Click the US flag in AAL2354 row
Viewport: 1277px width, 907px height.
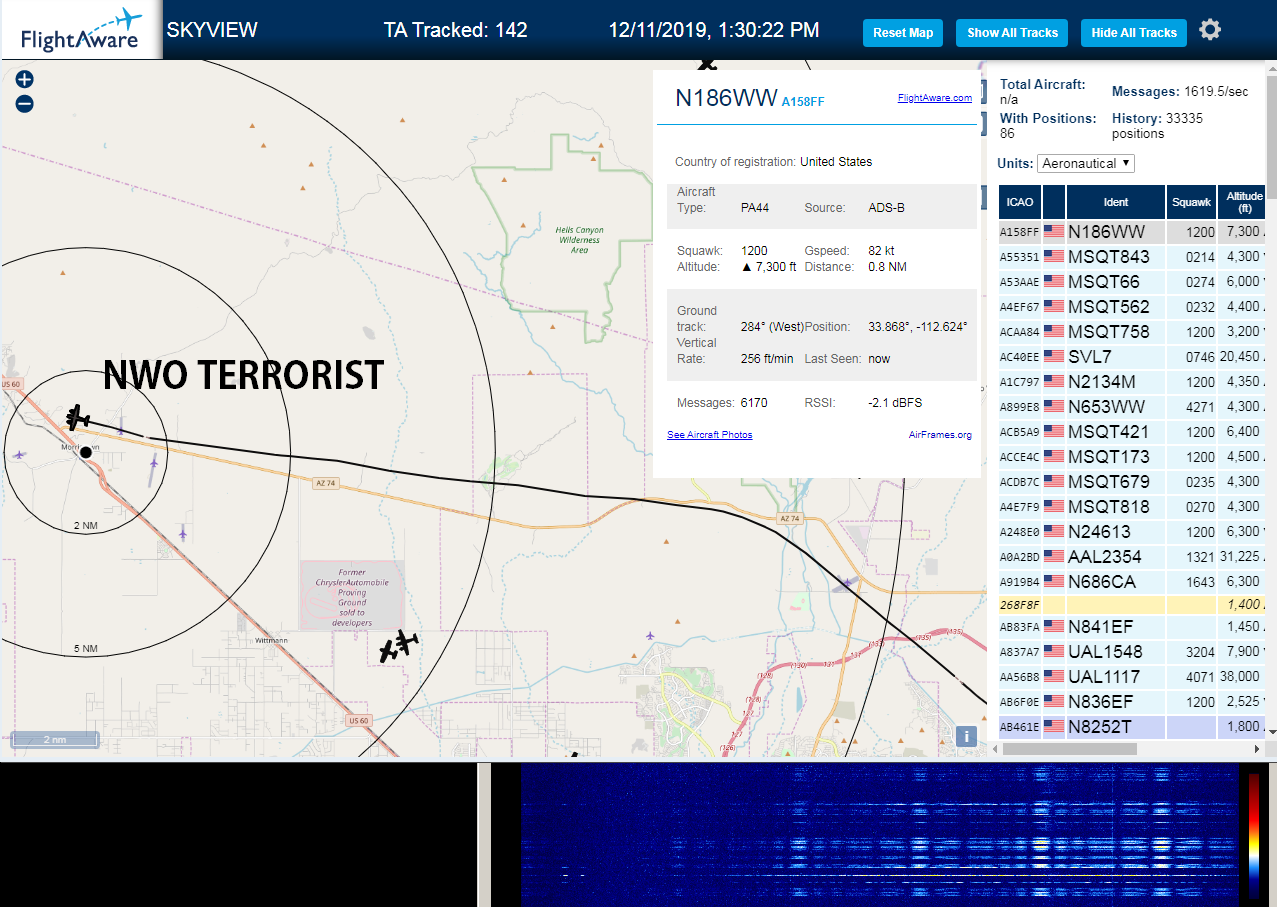tap(1054, 557)
